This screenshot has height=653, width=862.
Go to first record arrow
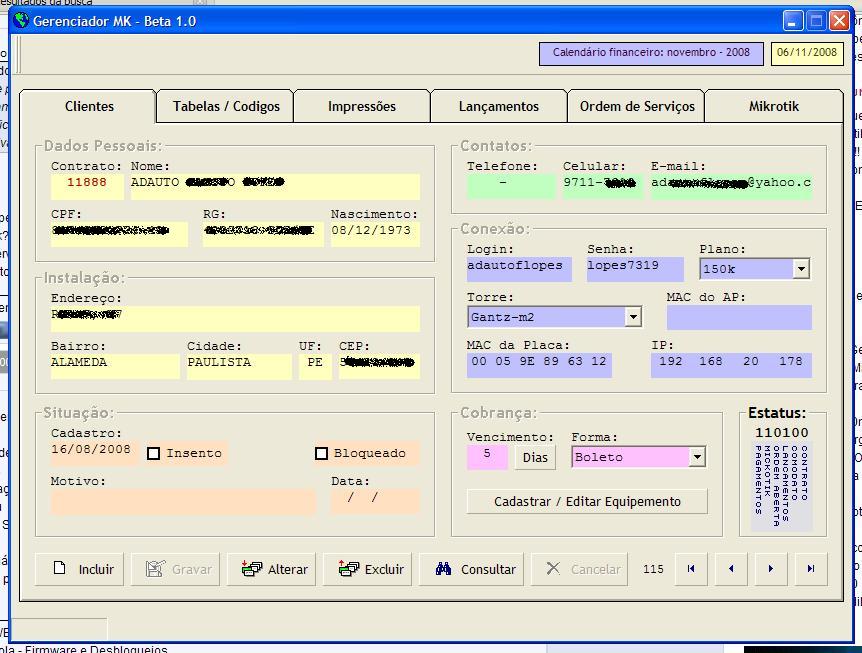tap(691, 569)
